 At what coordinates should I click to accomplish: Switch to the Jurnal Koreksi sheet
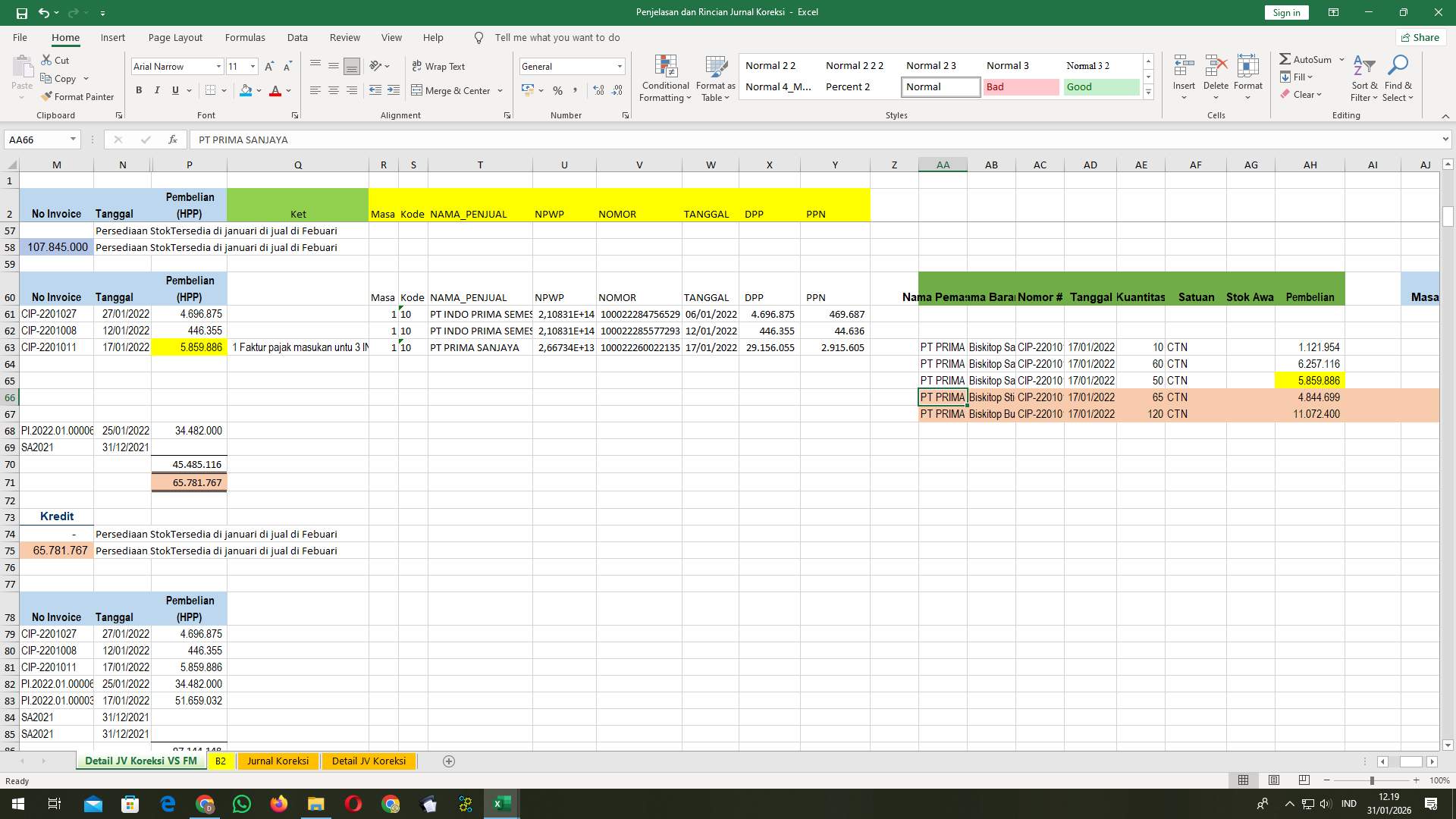pyautogui.click(x=278, y=761)
